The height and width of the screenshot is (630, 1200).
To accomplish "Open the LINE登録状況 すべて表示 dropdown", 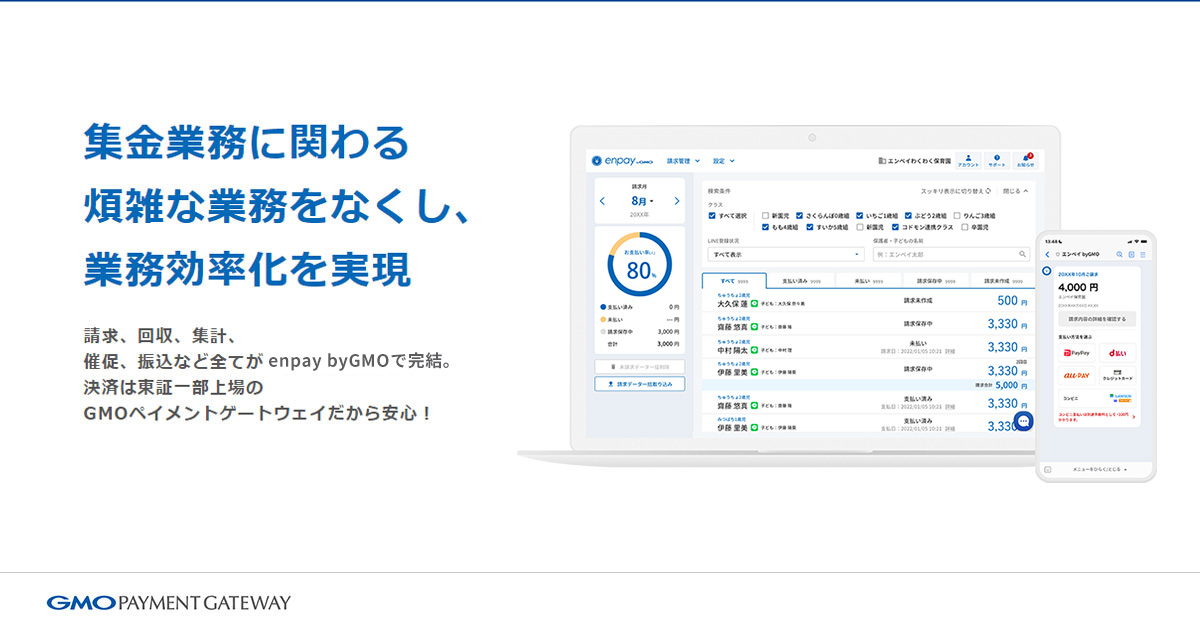I will 785,254.
